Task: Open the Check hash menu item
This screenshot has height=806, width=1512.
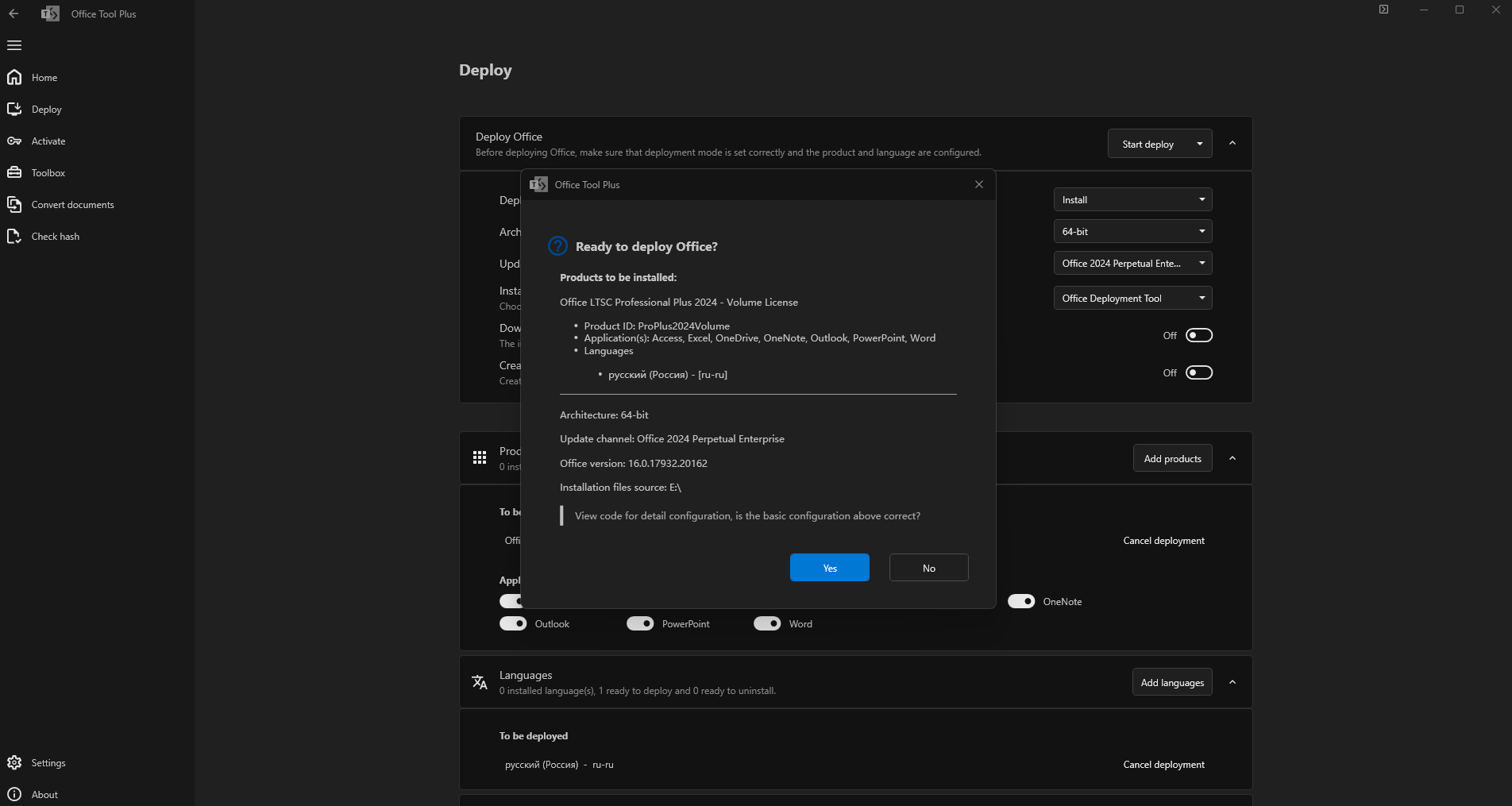Action: click(97, 236)
